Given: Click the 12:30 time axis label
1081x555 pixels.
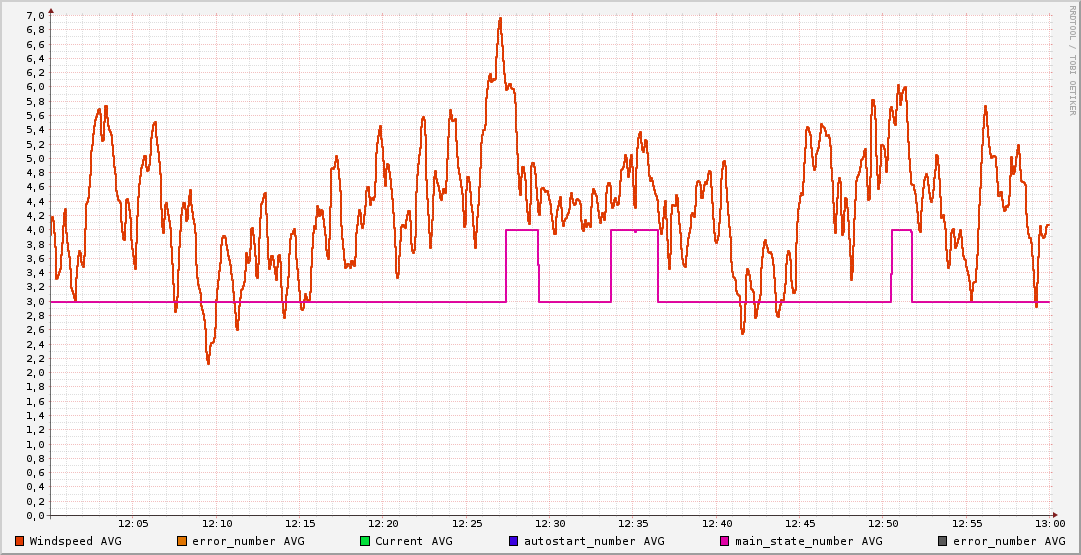Looking at the screenshot, I should coord(550,523).
